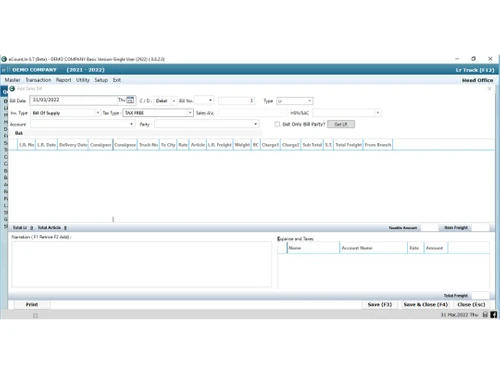The image size is (500, 375).
Task: Click the eCount app icon in title bar
Action: [x=4, y=59]
